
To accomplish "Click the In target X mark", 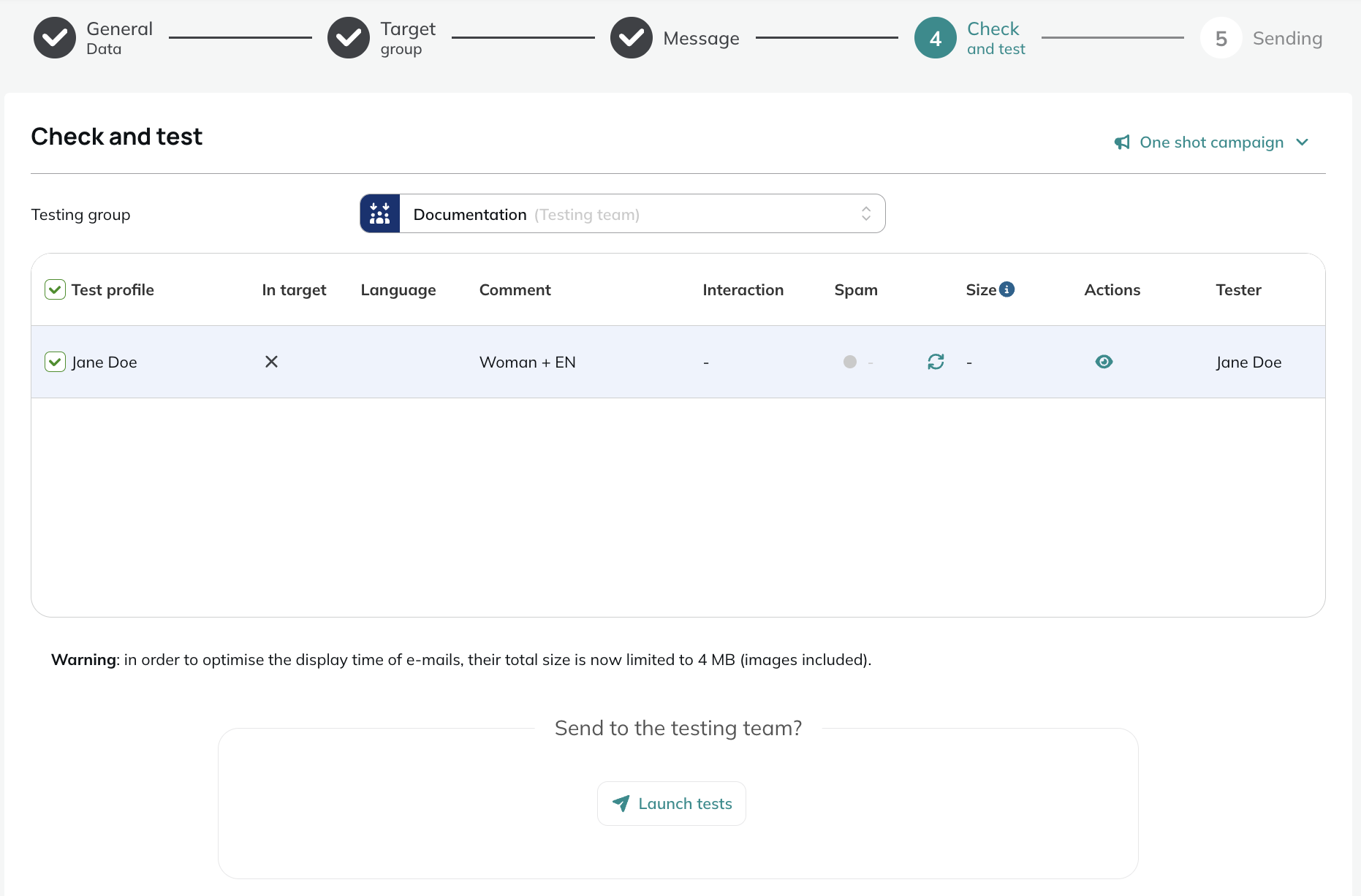I will click(271, 362).
